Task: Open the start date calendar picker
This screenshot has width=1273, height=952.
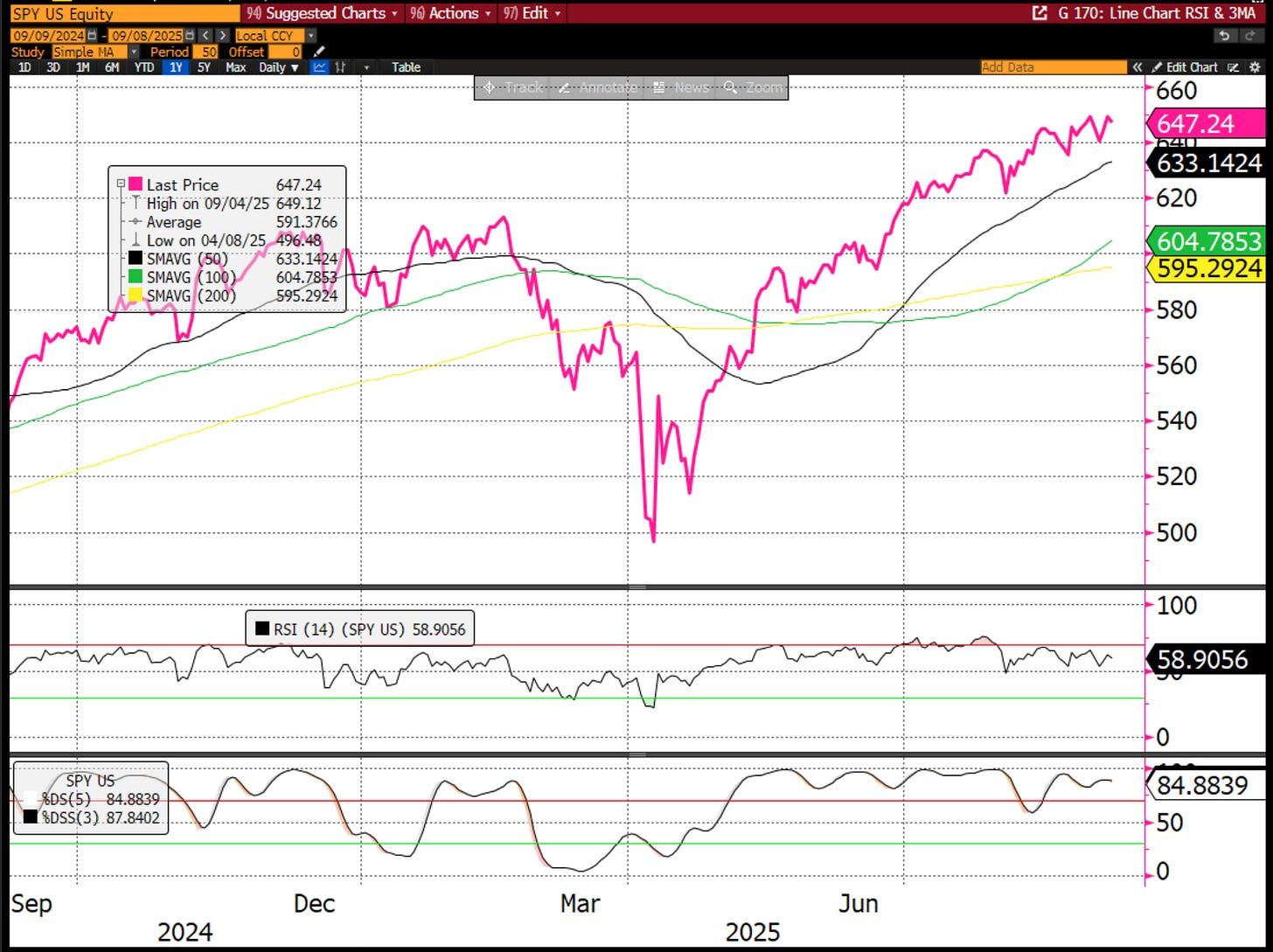Action: coord(92,36)
